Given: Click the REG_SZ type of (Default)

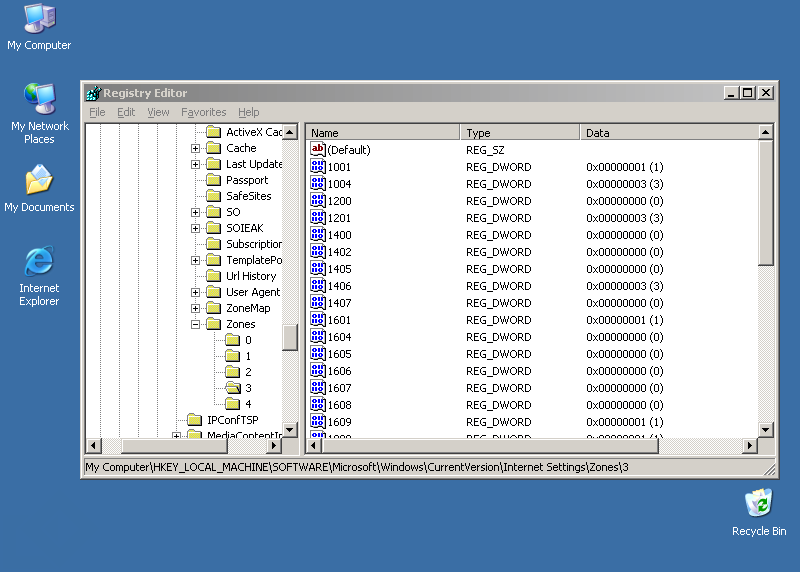Looking at the screenshot, I should [x=485, y=150].
